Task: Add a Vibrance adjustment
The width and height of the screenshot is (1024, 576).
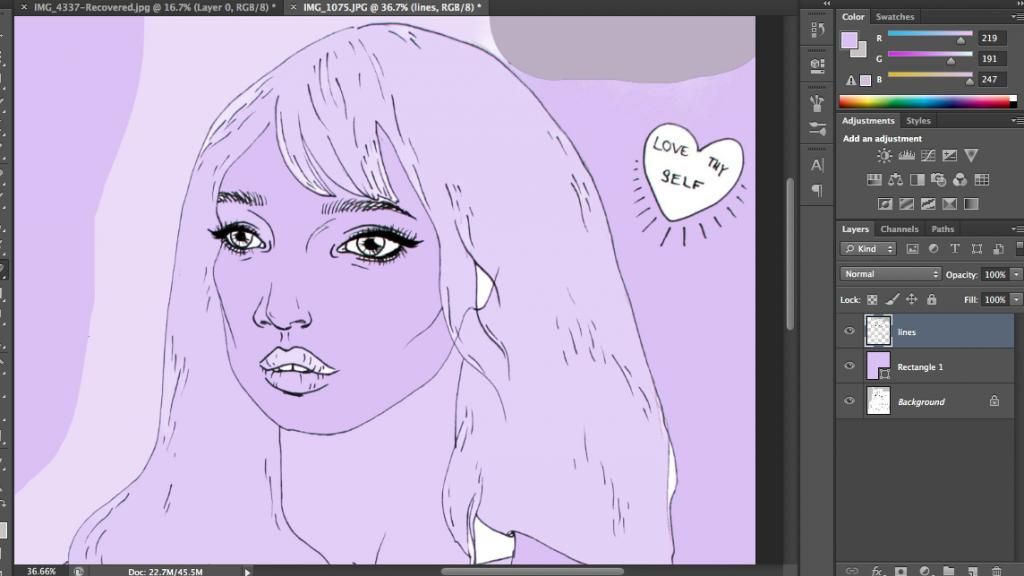Action: 971,155
